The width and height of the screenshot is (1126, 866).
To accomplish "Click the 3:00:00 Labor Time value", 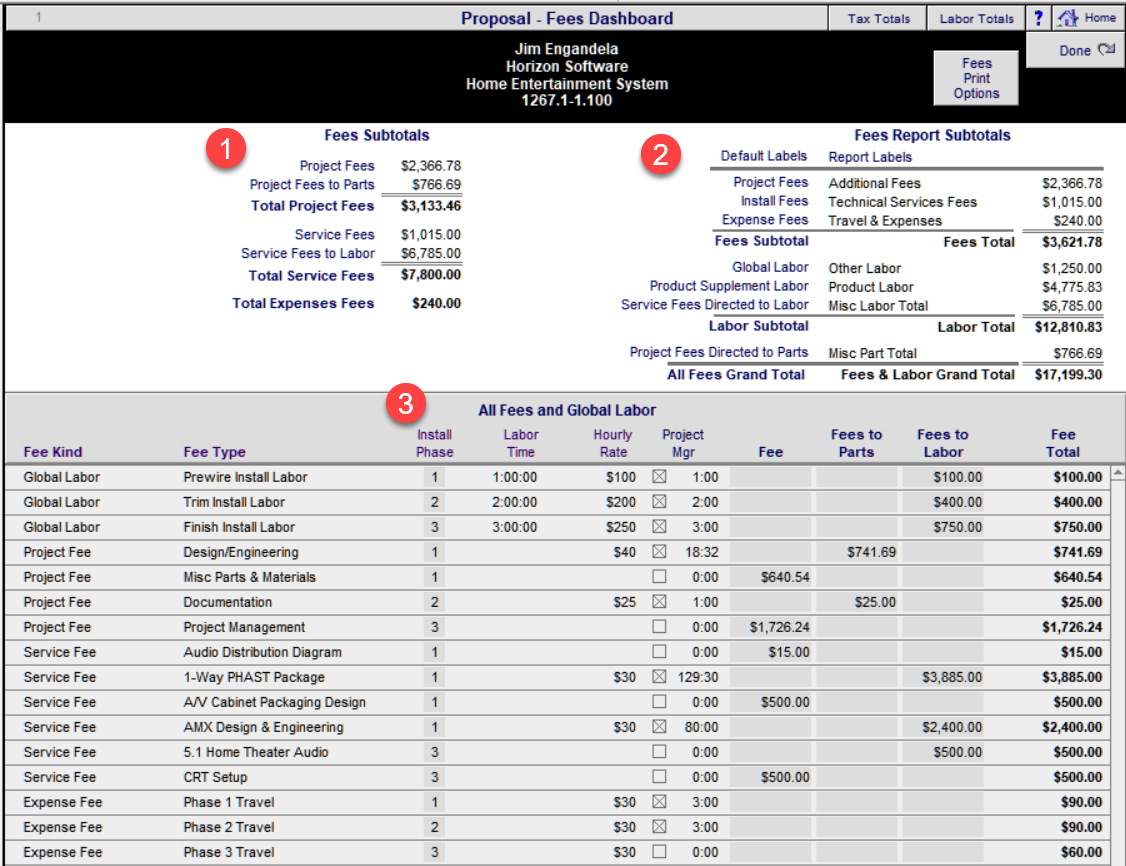I will (x=514, y=527).
